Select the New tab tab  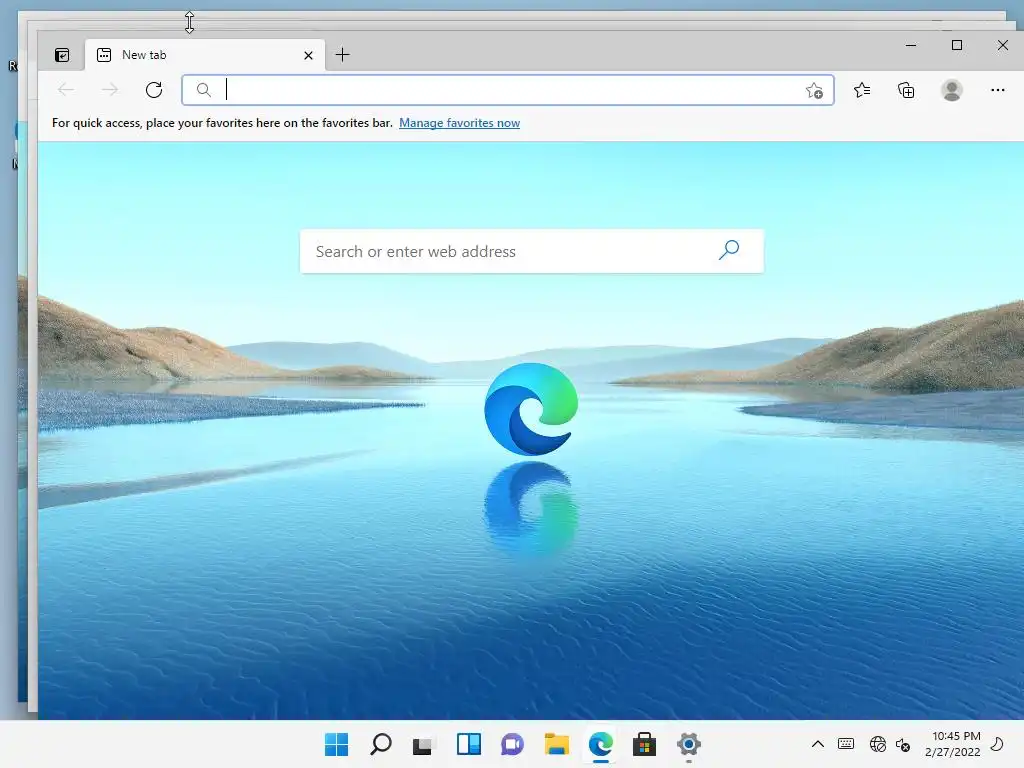pyautogui.click(x=204, y=55)
